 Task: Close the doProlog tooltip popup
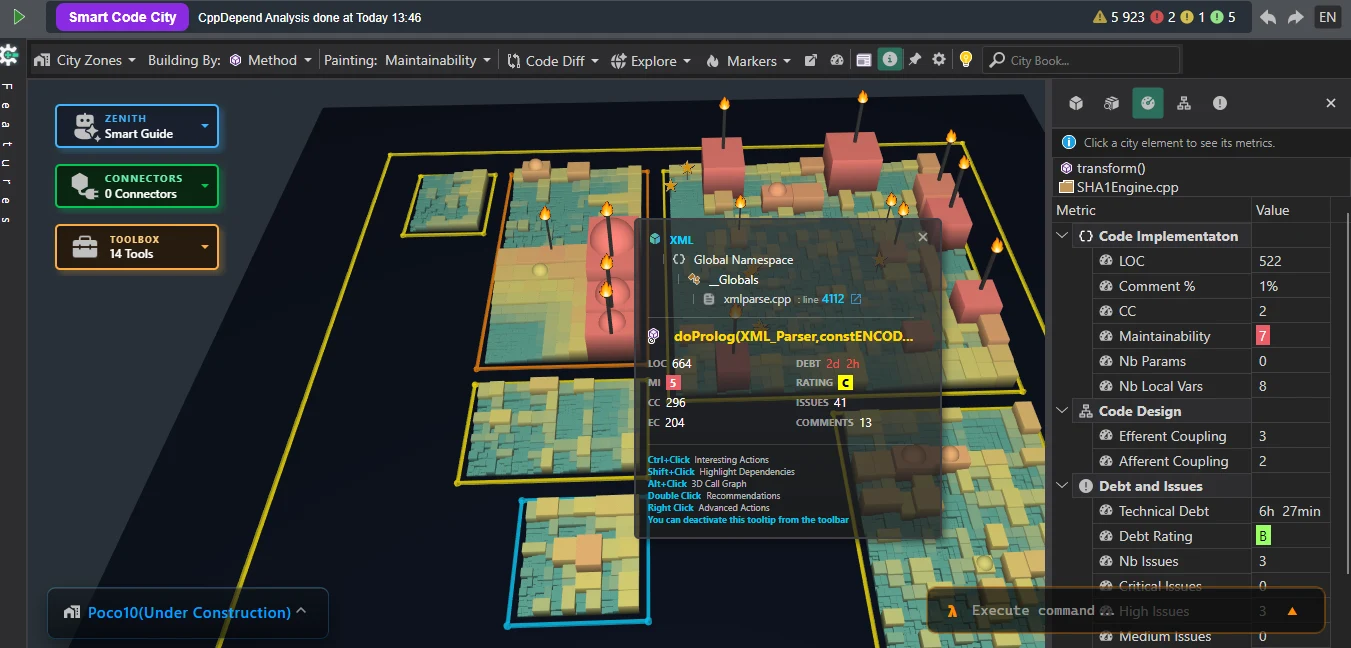point(923,237)
